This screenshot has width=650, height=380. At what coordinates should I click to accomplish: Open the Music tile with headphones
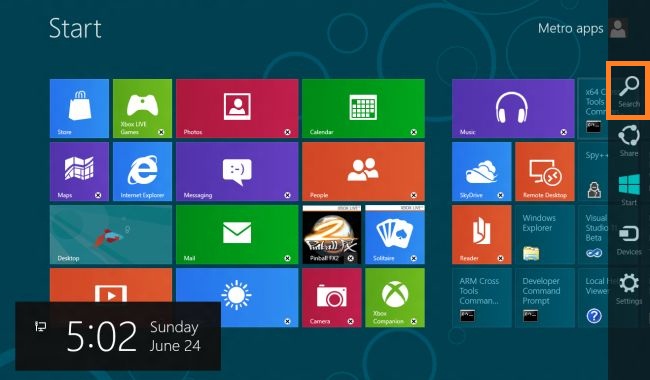coord(513,108)
